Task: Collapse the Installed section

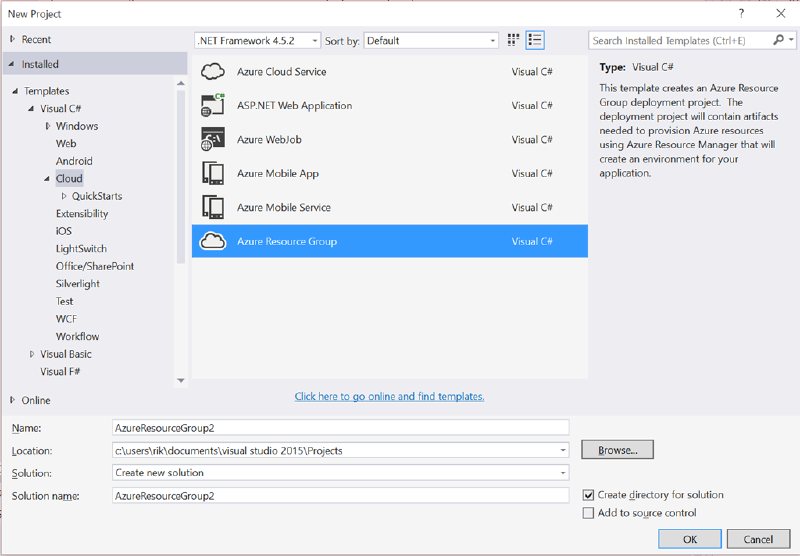Action: 11,64
